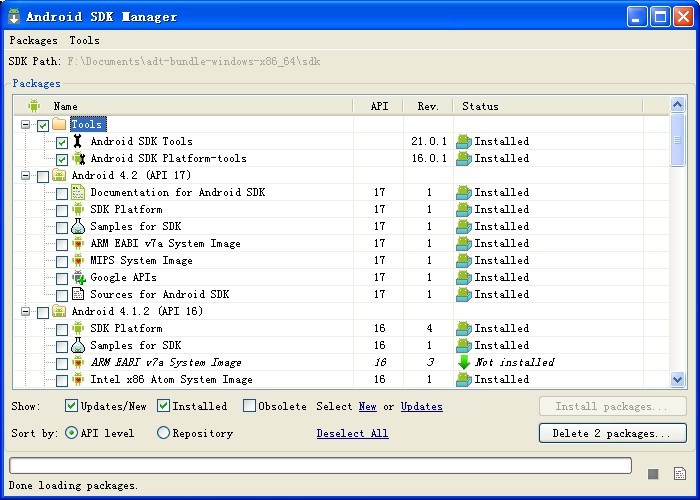Image resolution: width=700 pixels, height=500 pixels.
Task: Select the Intel x86 Atom System Image row
Action: (x=342, y=379)
